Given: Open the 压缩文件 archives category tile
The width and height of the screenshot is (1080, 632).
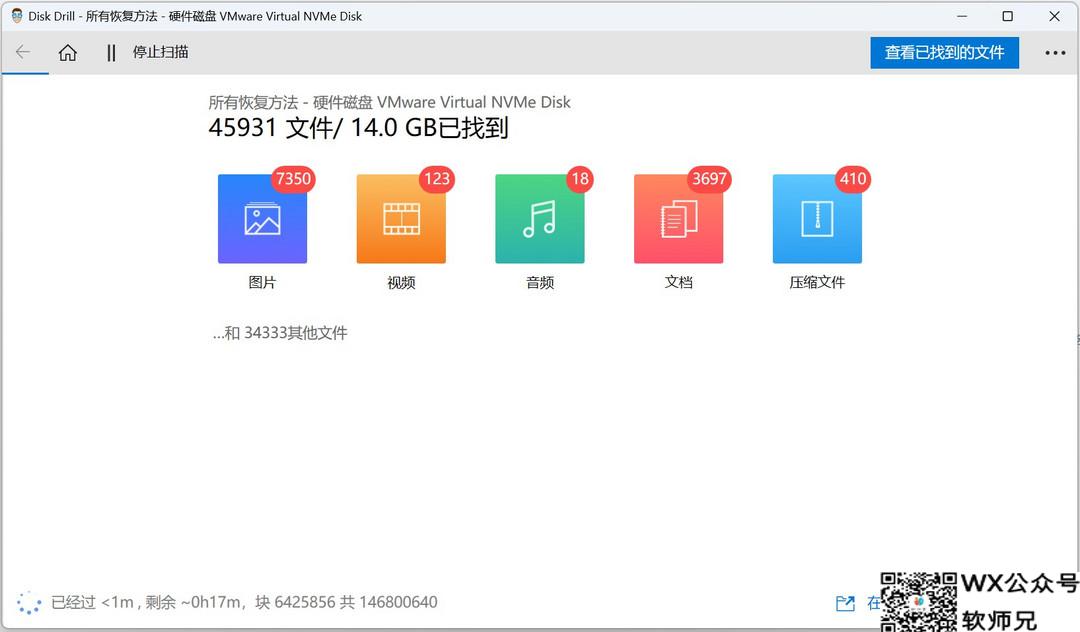Looking at the screenshot, I should 818,218.
